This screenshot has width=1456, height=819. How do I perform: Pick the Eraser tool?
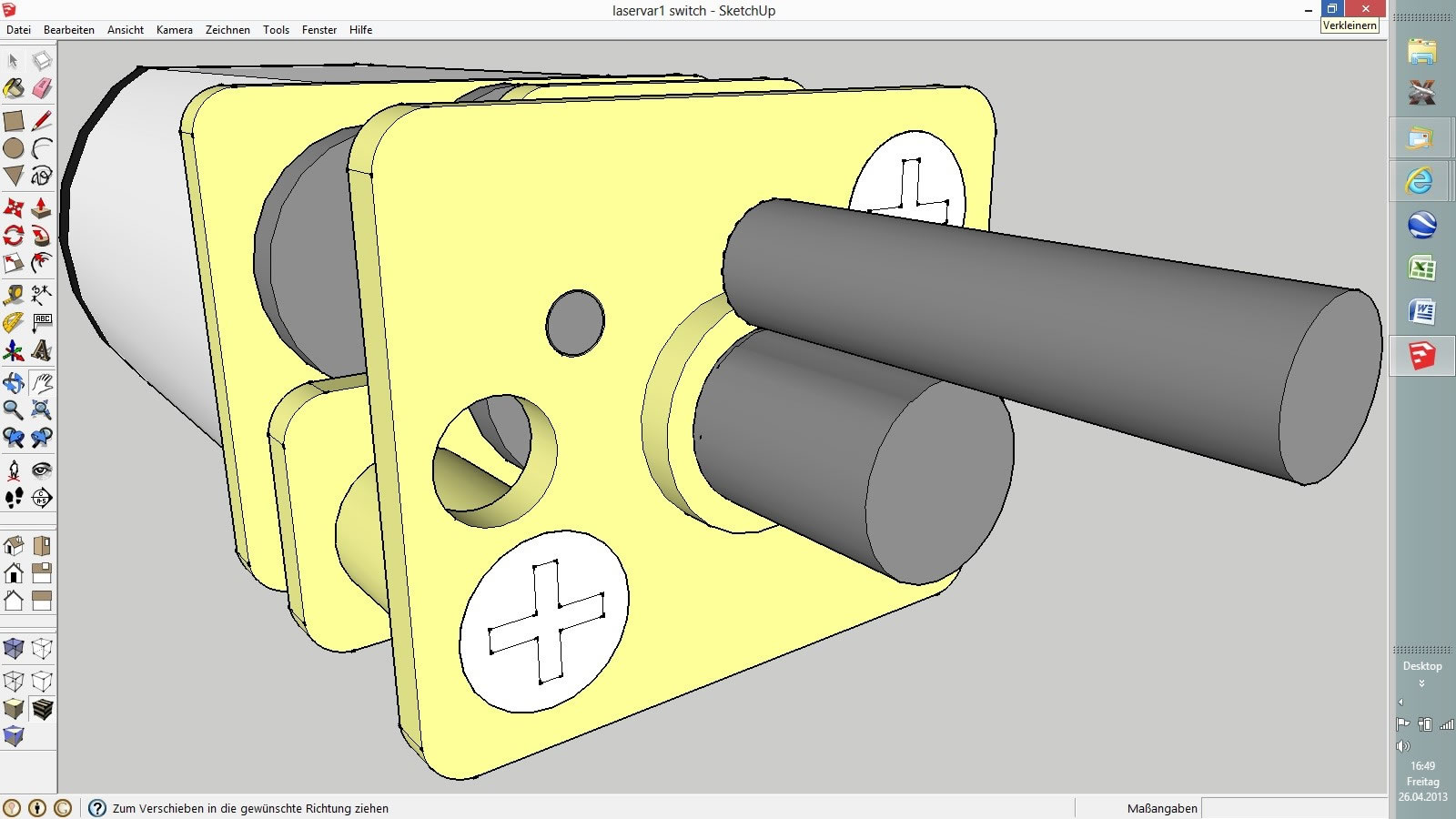coord(42,88)
